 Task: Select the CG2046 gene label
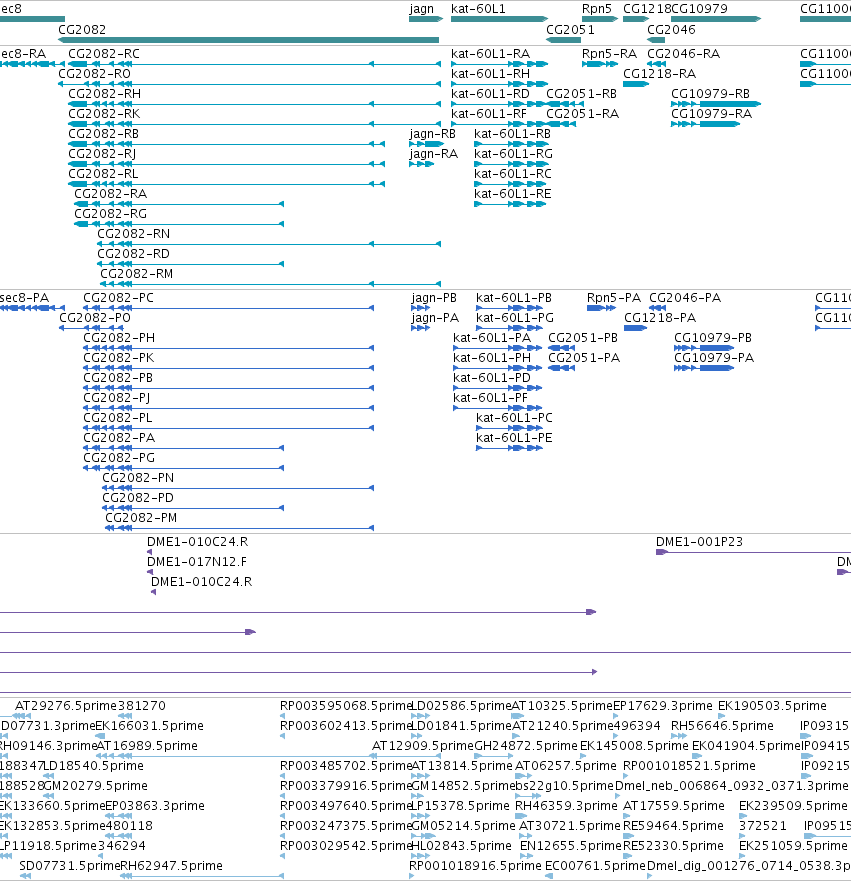click(x=671, y=30)
